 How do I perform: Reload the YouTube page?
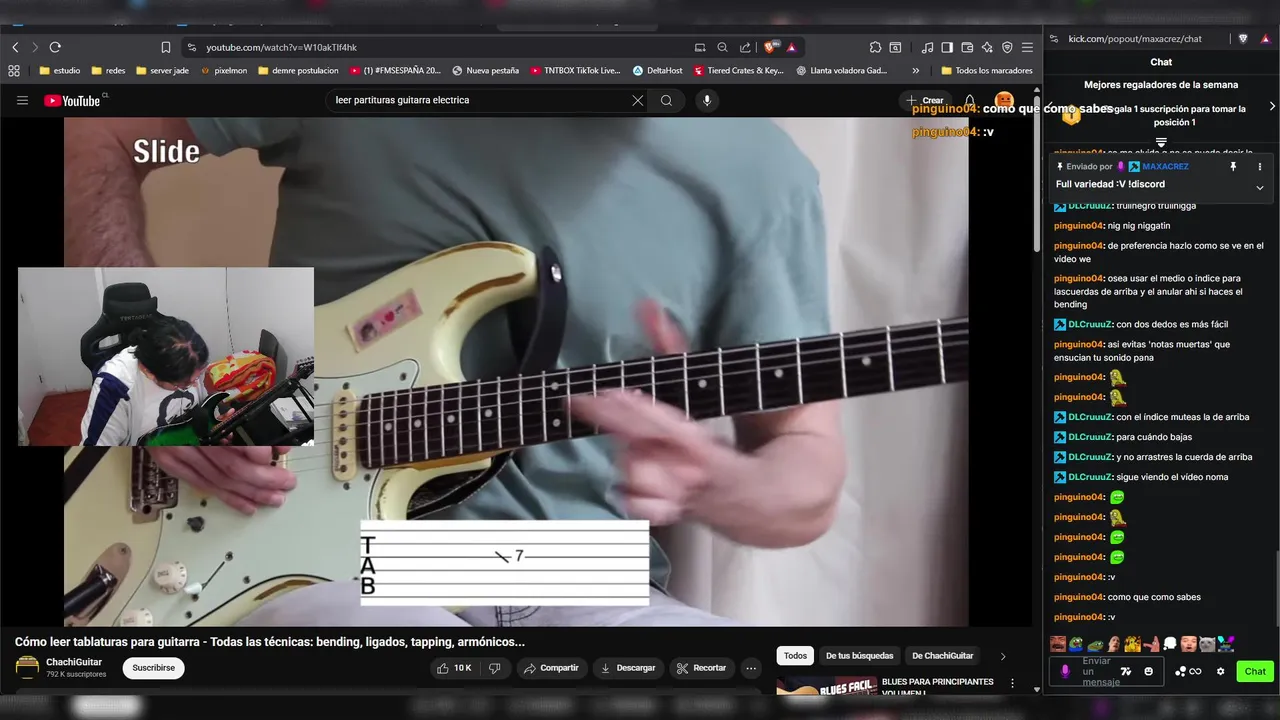(55, 47)
